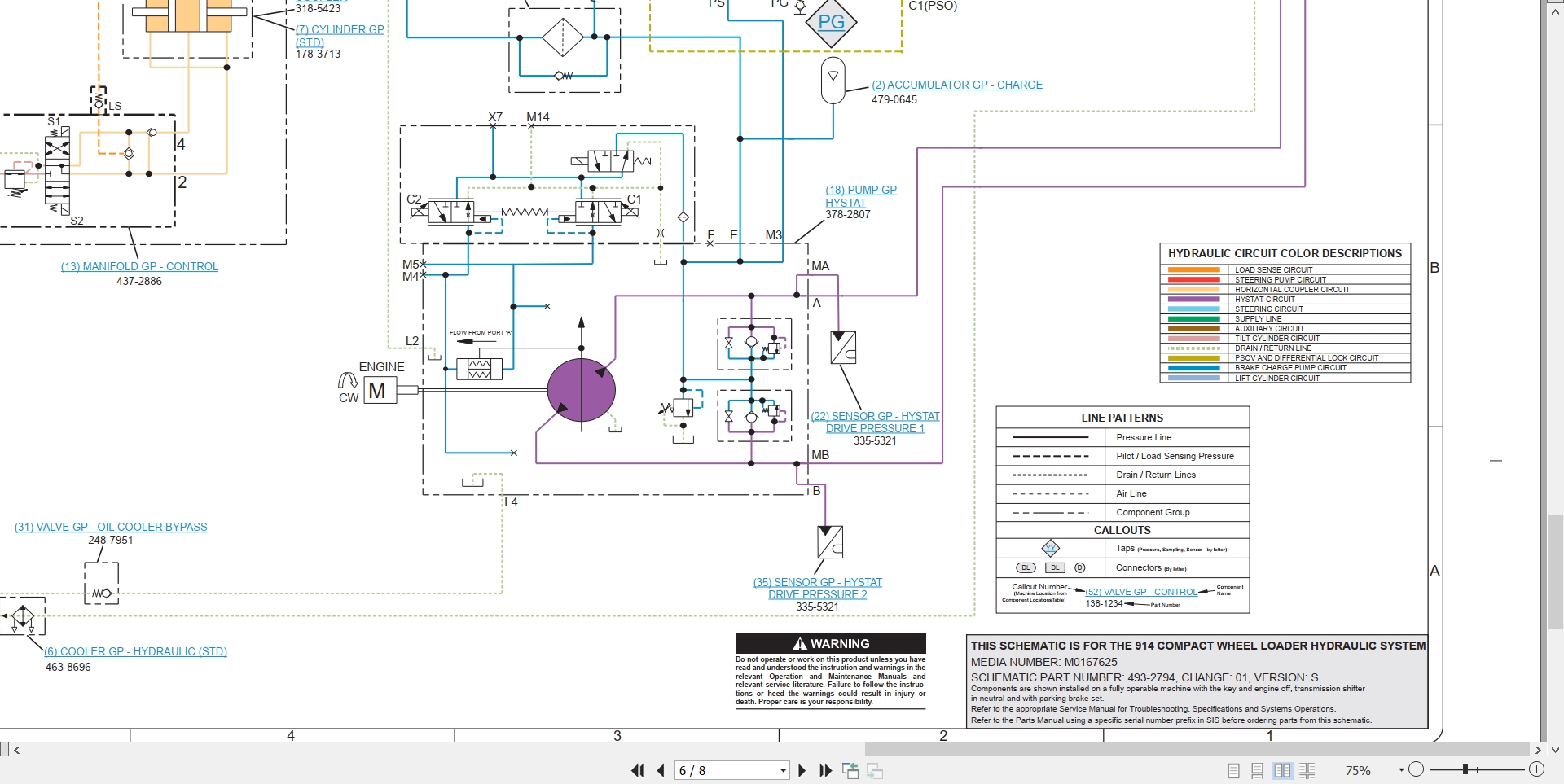
Task: Click drive pressure sensor 2 symbol
Action: tap(830, 541)
